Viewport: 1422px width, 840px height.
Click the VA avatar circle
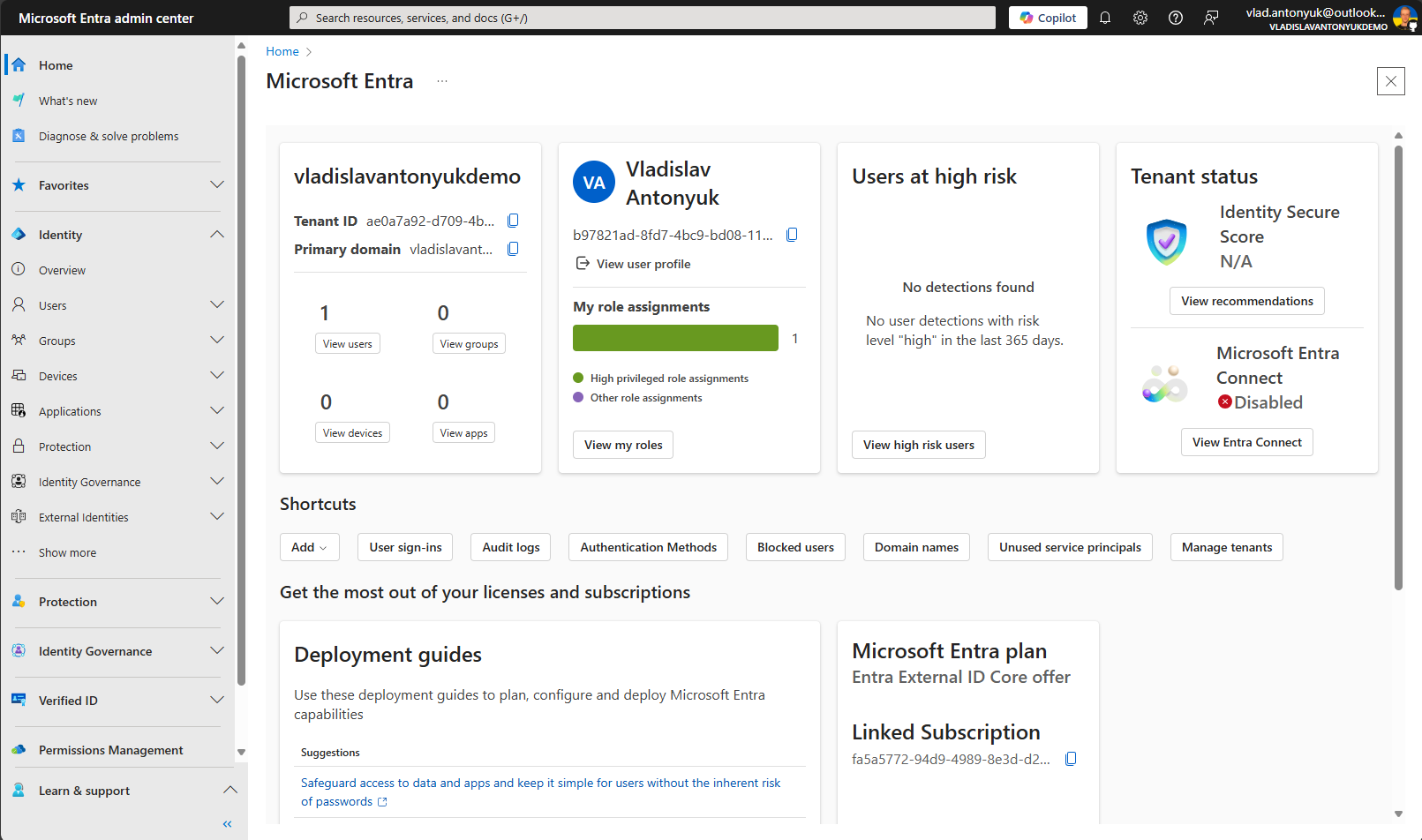(x=594, y=183)
